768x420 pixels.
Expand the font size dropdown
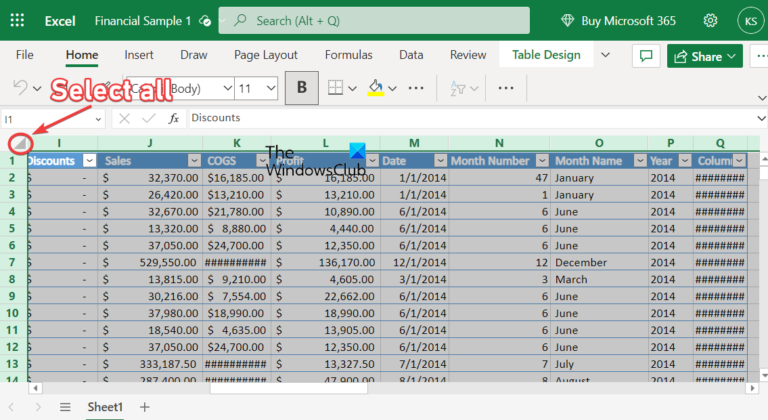270,88
